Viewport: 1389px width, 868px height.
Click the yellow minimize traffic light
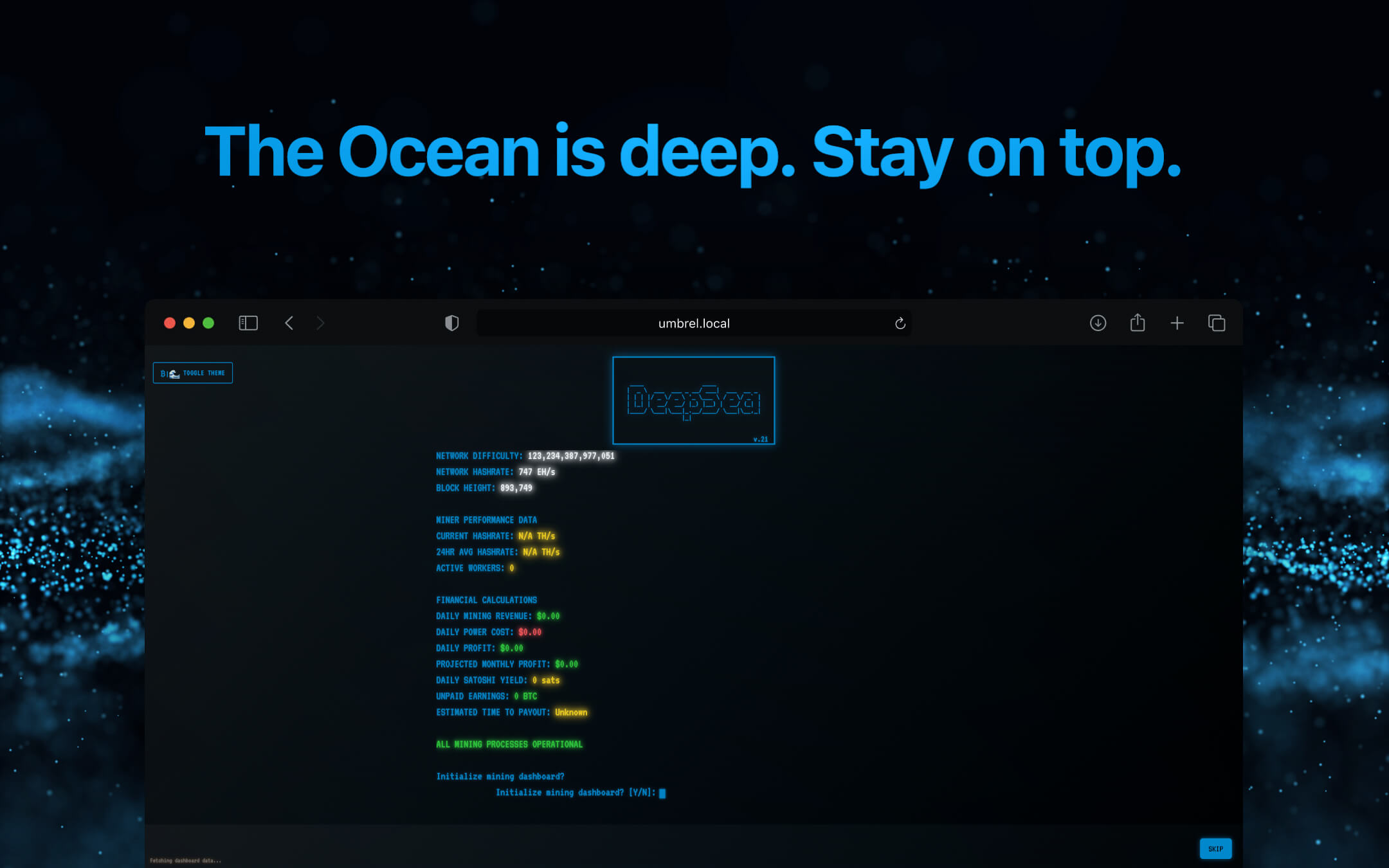tap(188, 323)
